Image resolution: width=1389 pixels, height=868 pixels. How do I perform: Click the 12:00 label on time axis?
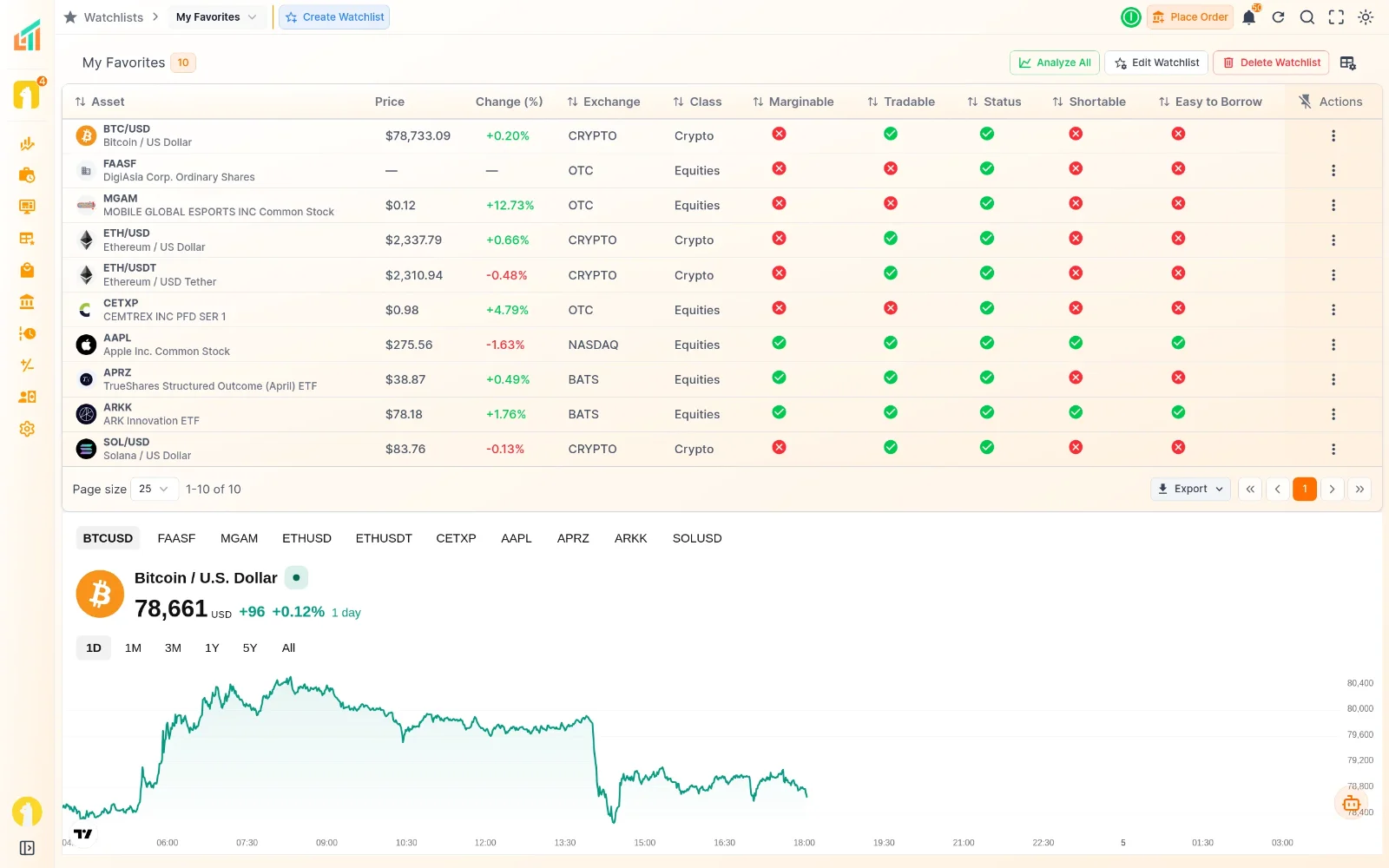click(x=485, y=843)
